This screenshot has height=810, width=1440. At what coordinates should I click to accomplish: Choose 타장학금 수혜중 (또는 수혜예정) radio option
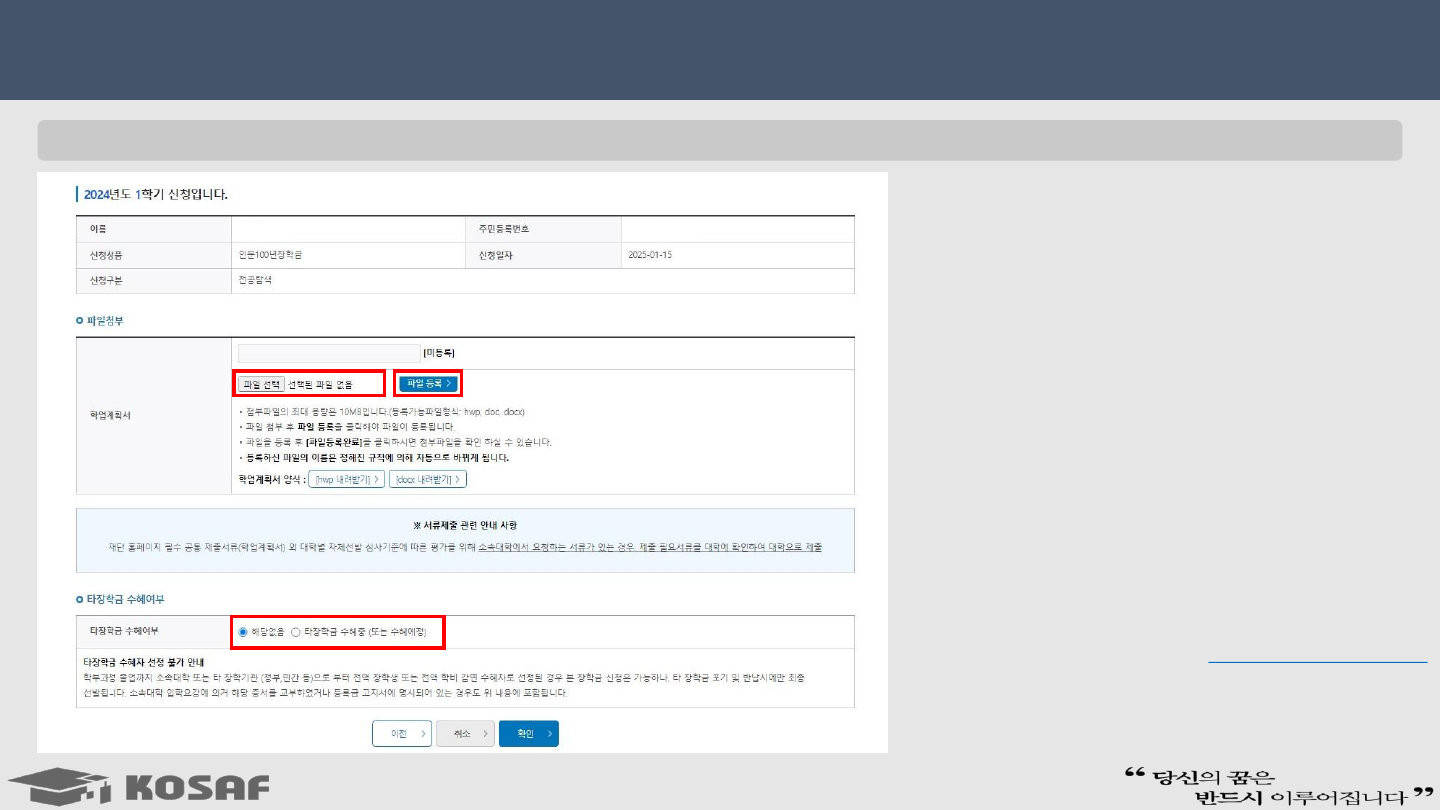296,632
